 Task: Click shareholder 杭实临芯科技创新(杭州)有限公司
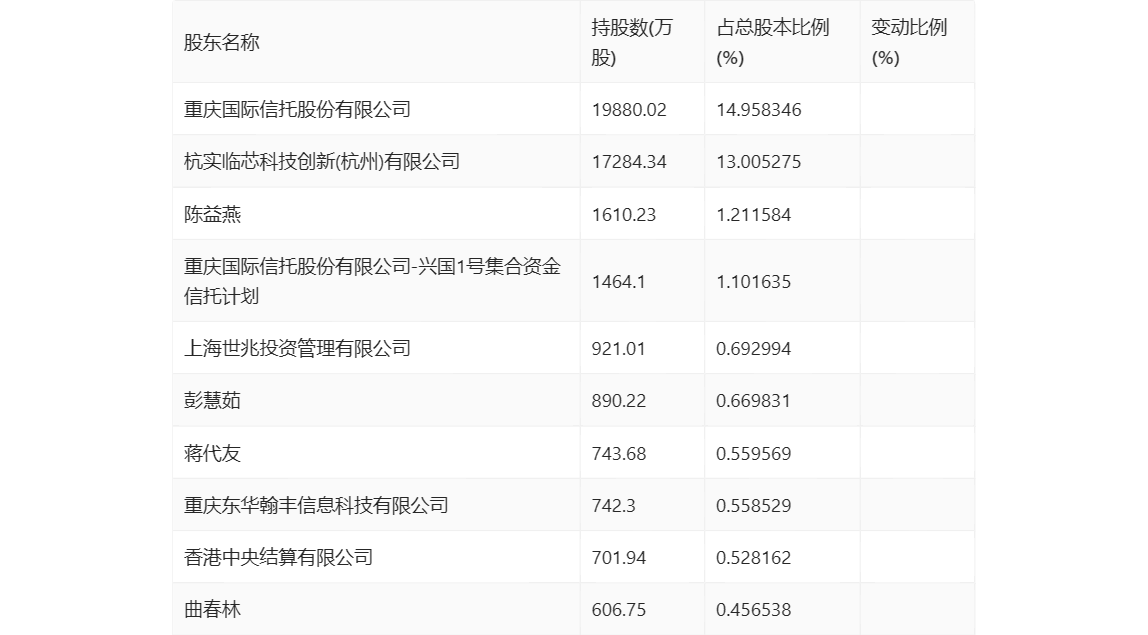321,162
